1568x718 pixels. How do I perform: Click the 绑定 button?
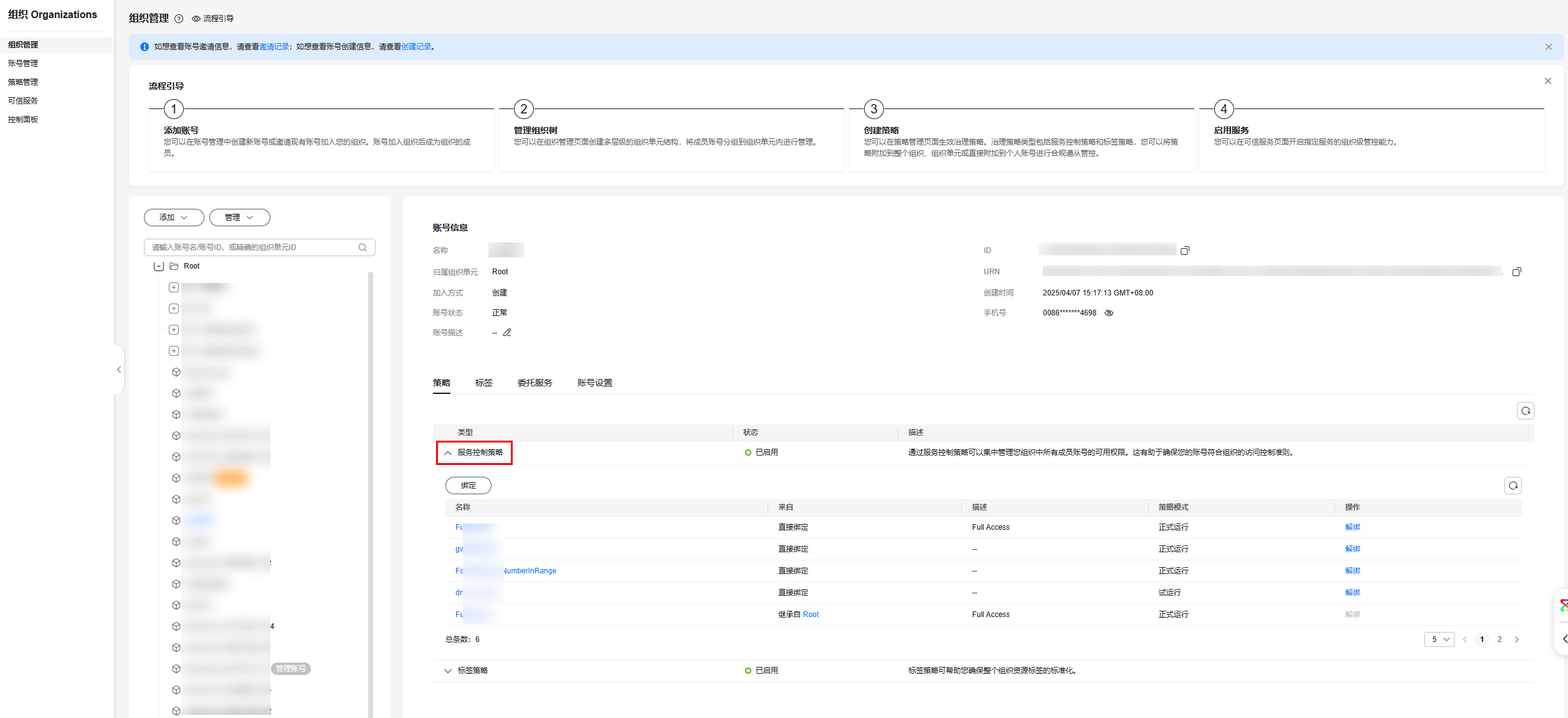[x=468, y=486]
